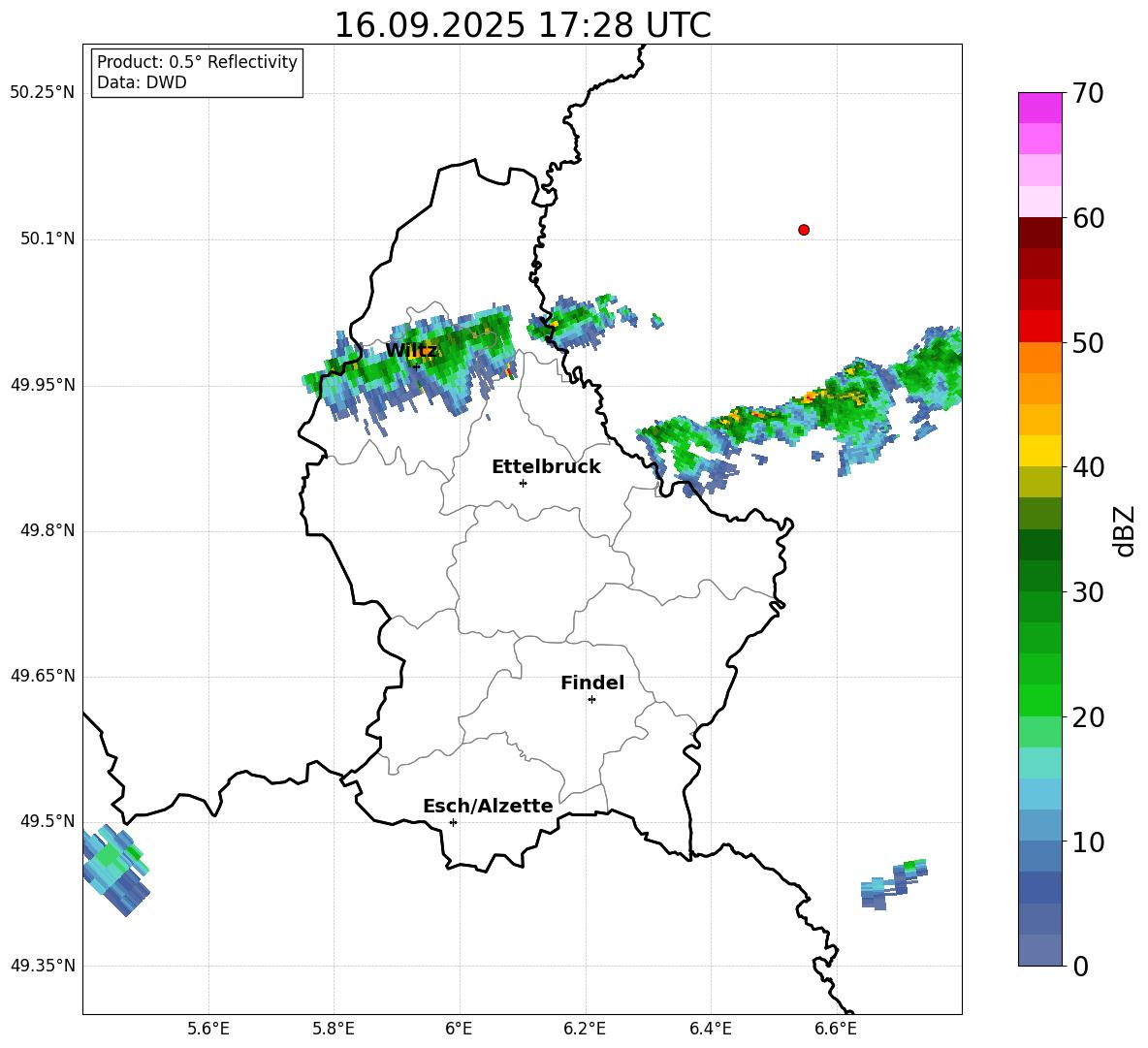Click the red dot radar marker
Image resolution: width=1148 pixels, height=1048 pixels.
click(804, 230)
